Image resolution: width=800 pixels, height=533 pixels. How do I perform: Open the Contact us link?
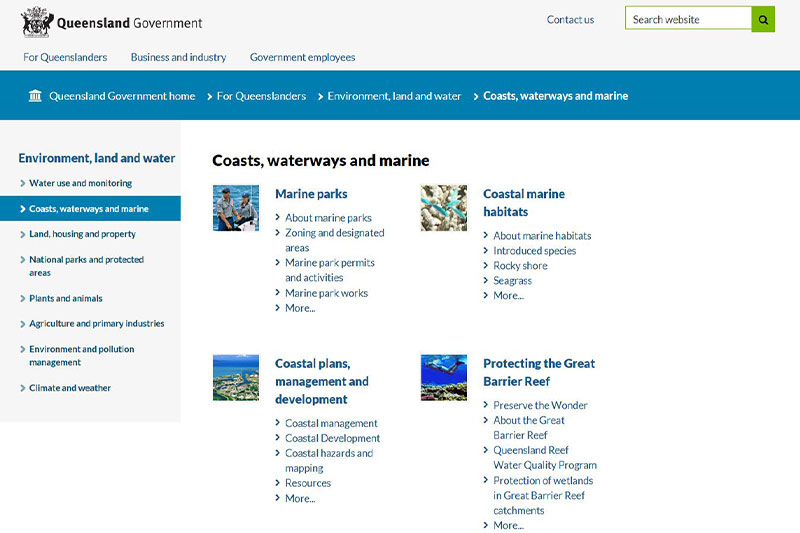[x=570, y=20]
